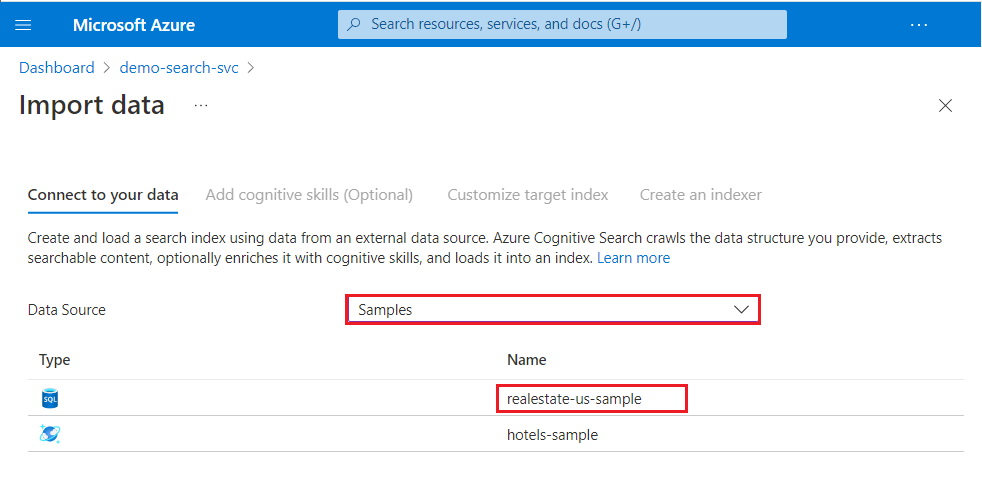
Task: Click the Data Source dropdown chevron
Action: tap(741, 310)
